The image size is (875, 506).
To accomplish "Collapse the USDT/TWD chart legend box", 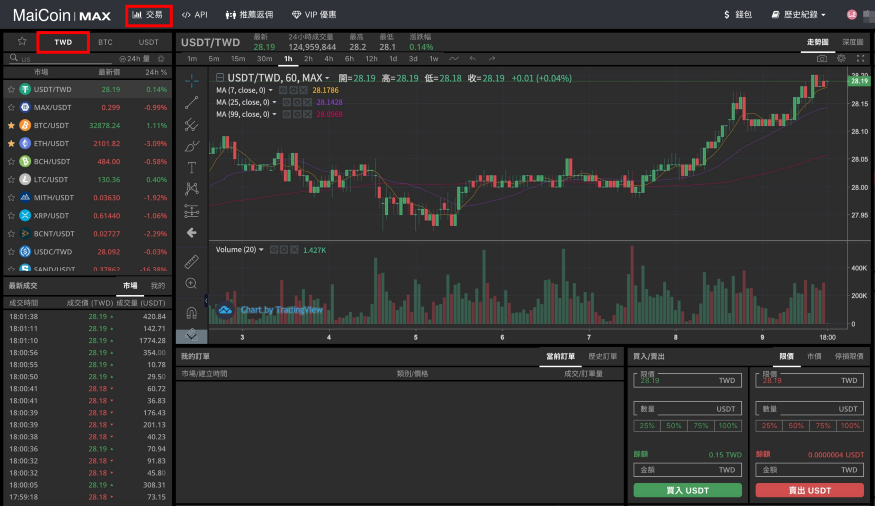I will [220, 78].
